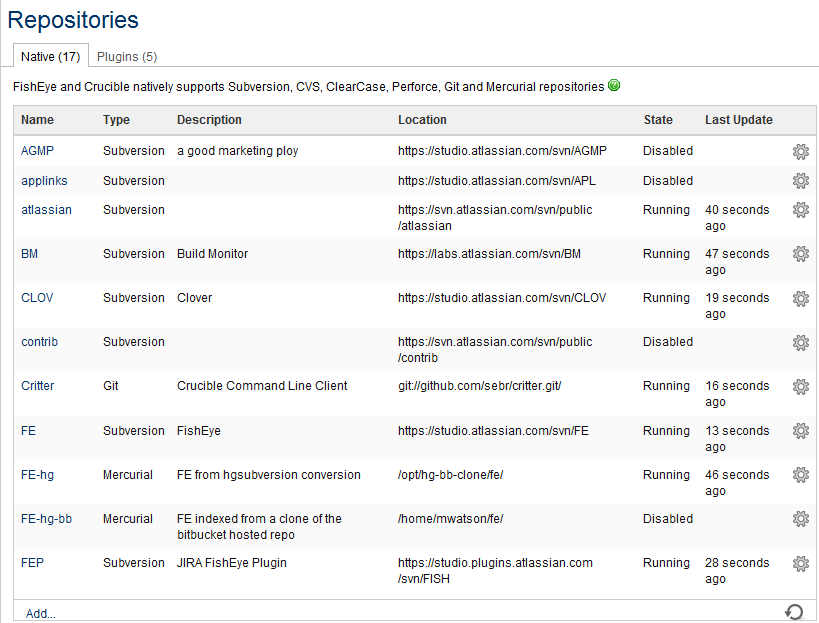Image resolution: width=819 pixels, height=623 pixels.
Task: Click the Type column header
Action: (116, 120)
